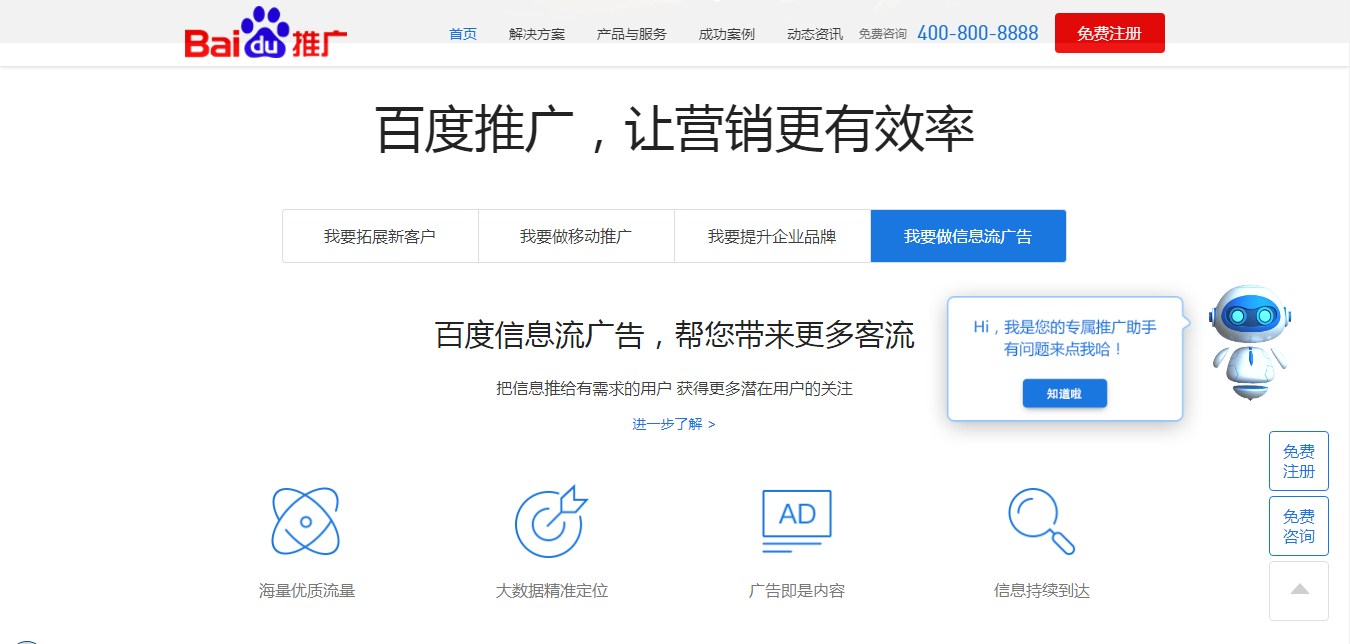Screen dimensions: 1350x644
Task: Open 成功案例 navigation item
Action: click(x=727, y=34)
